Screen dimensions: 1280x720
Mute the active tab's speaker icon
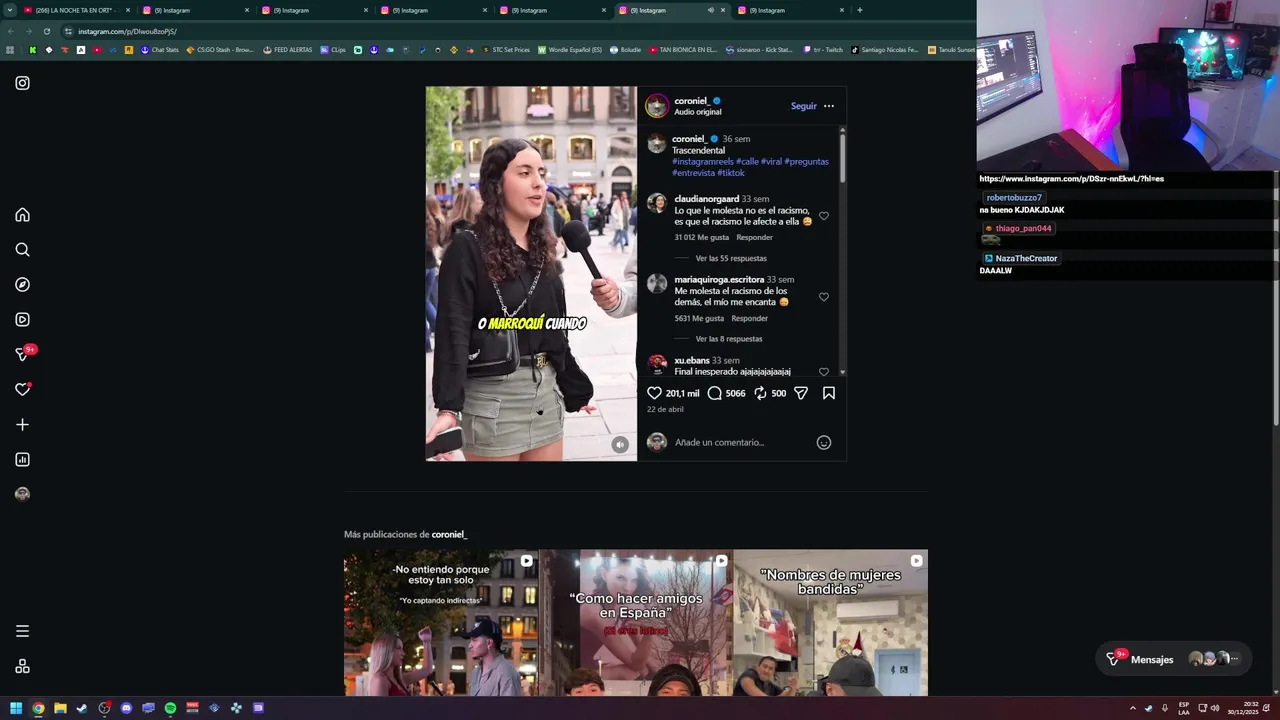pos(711,10)
